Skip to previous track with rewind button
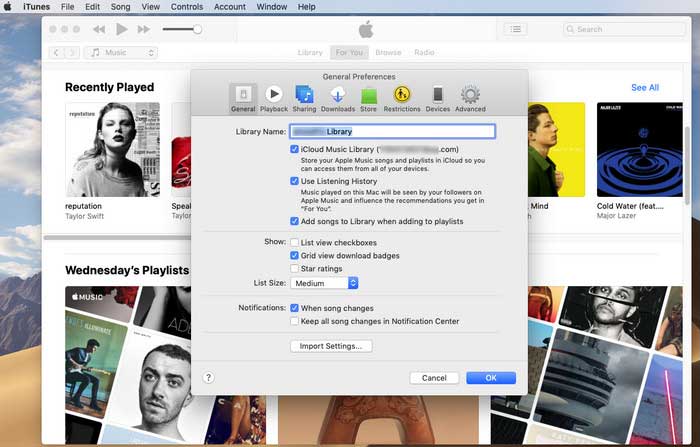Image resolution: width=700 pixels, height=447 pixels. pos(99,29)
